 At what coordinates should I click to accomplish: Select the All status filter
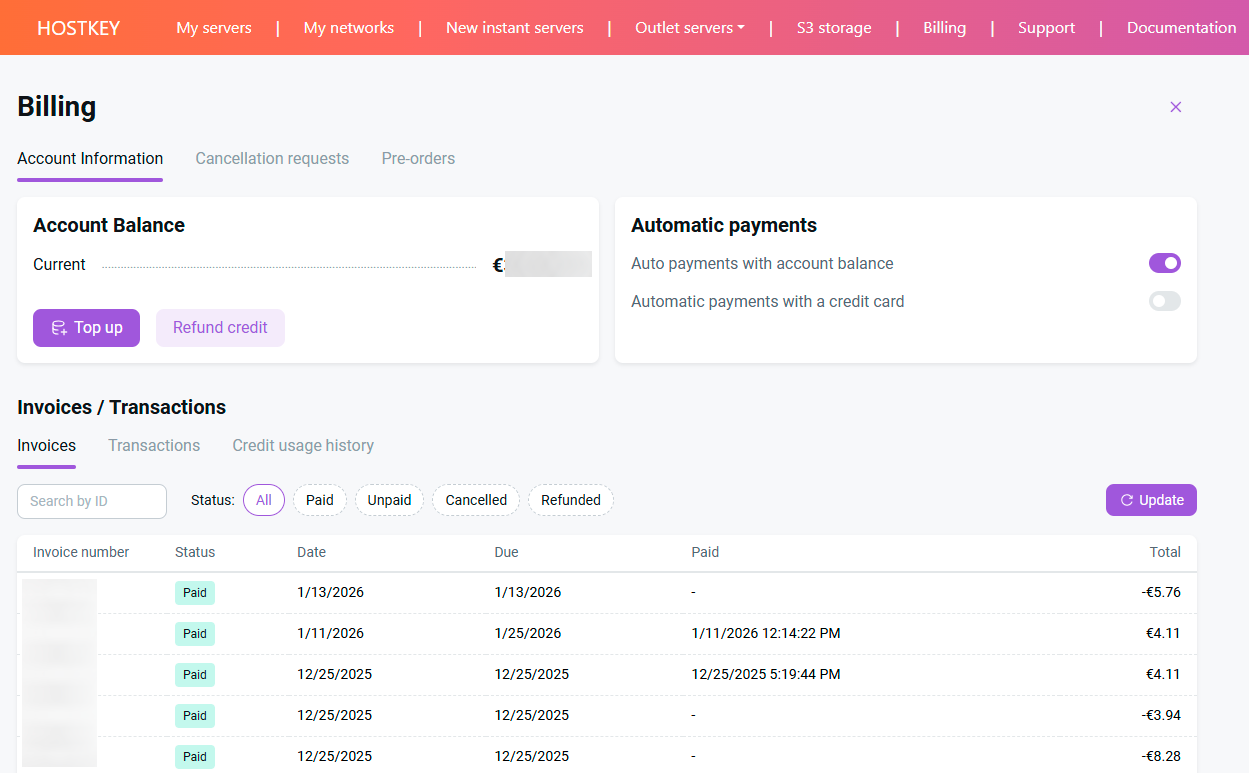(x=264, y=500)
